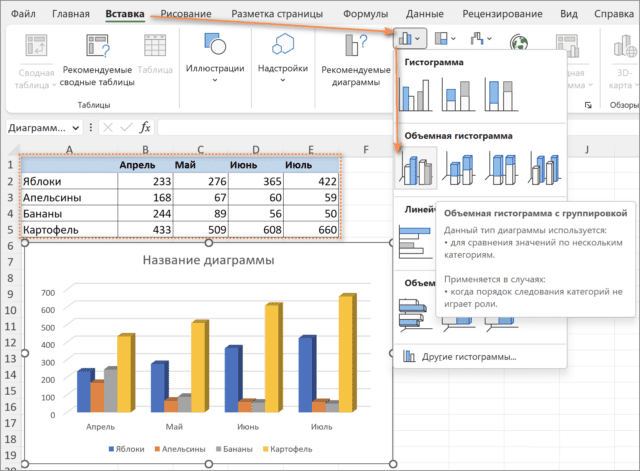Click the Сводная таблица icon
This screenshot has width=640, height=471.
[x=36, y=45]
